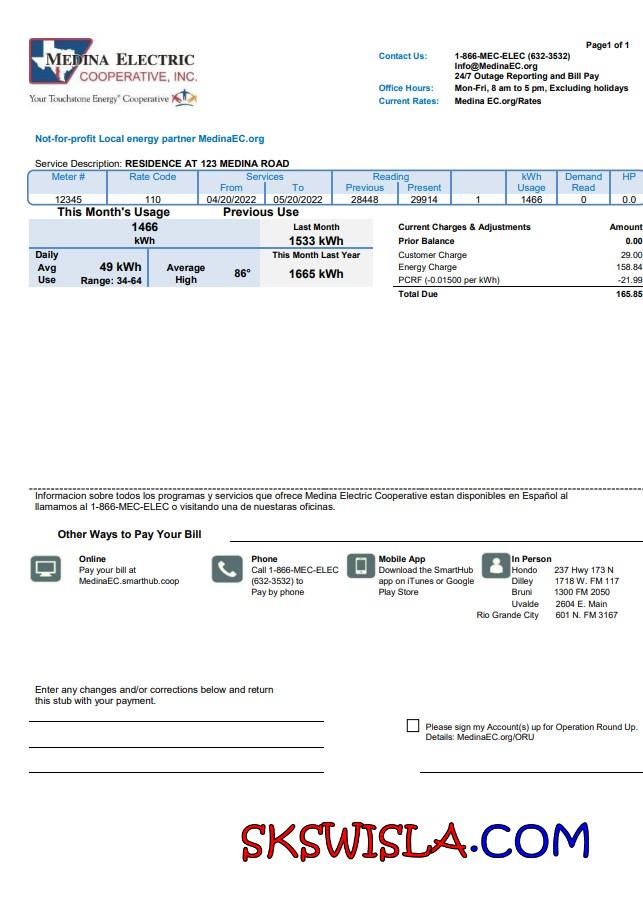This screenshot has width=643, height=915.
Task: Click the Mobile App smartphone icon
Action: pos(361,567)
